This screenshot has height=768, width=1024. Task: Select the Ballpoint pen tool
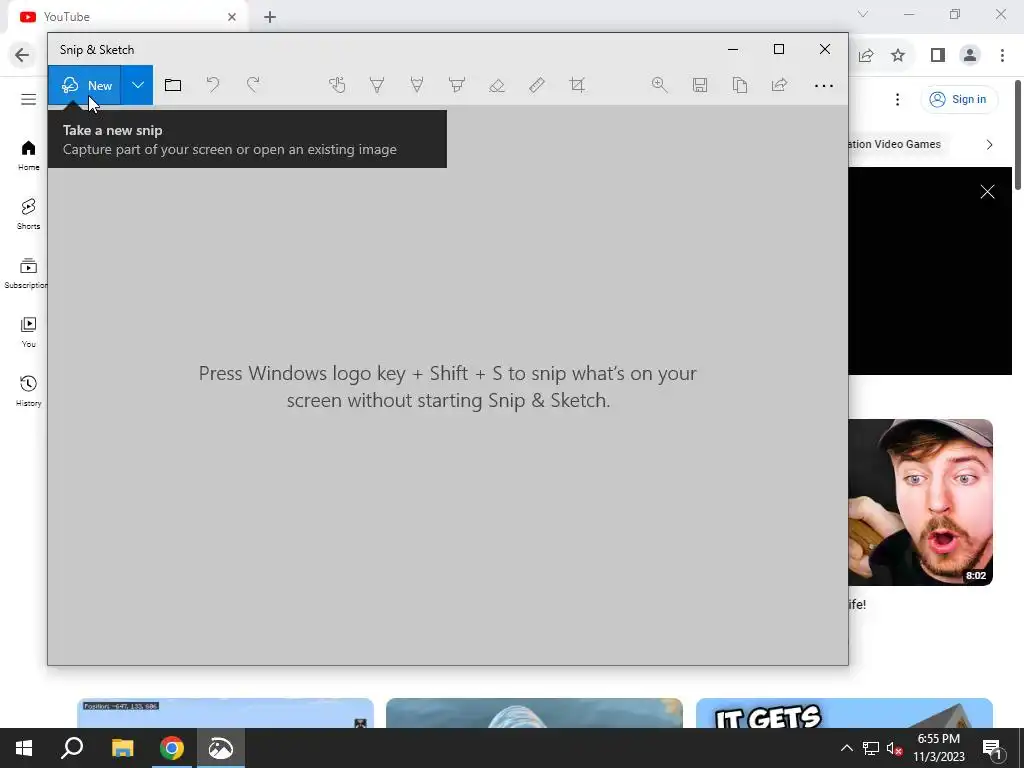coord(377,85)
